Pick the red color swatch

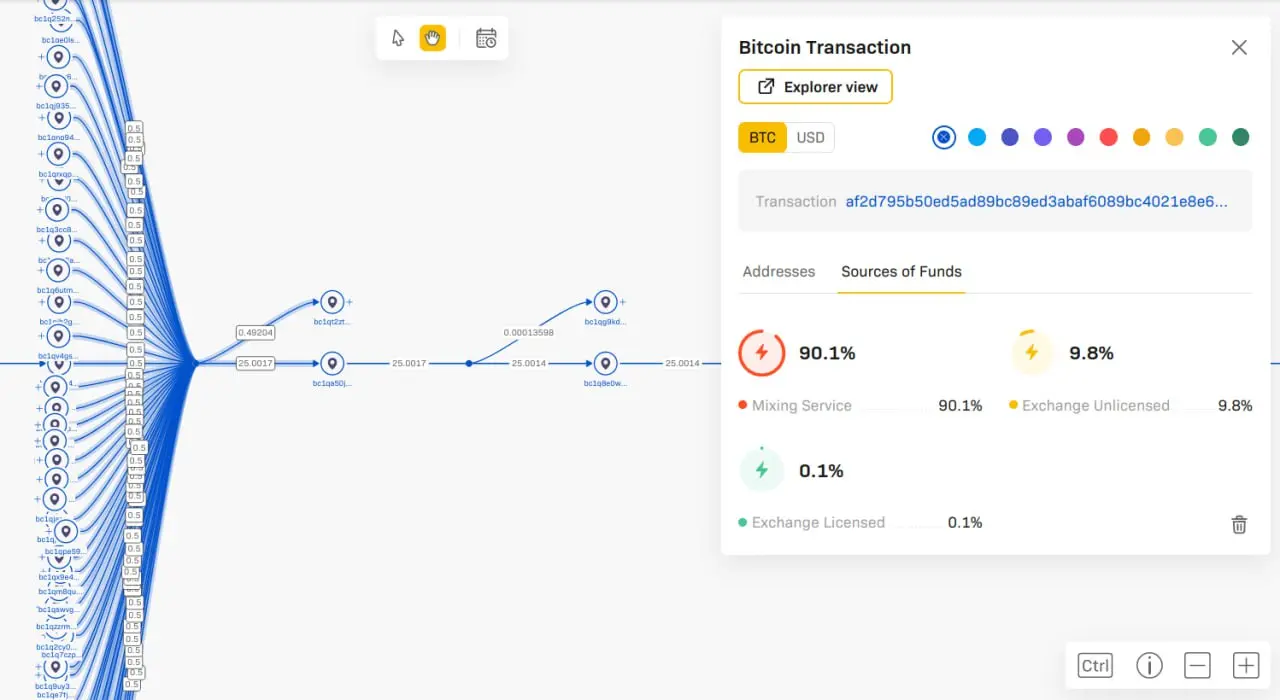point(1108,137)
